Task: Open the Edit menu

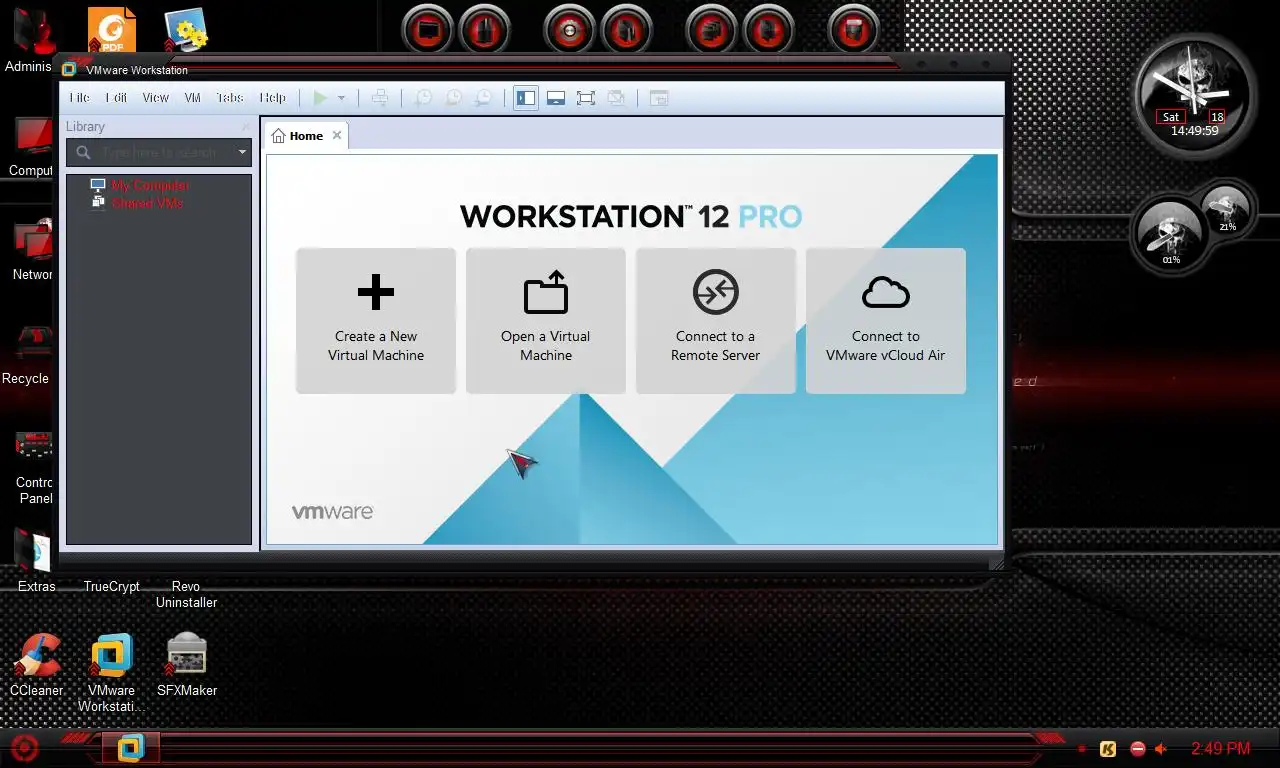Action: click(117, 98)
